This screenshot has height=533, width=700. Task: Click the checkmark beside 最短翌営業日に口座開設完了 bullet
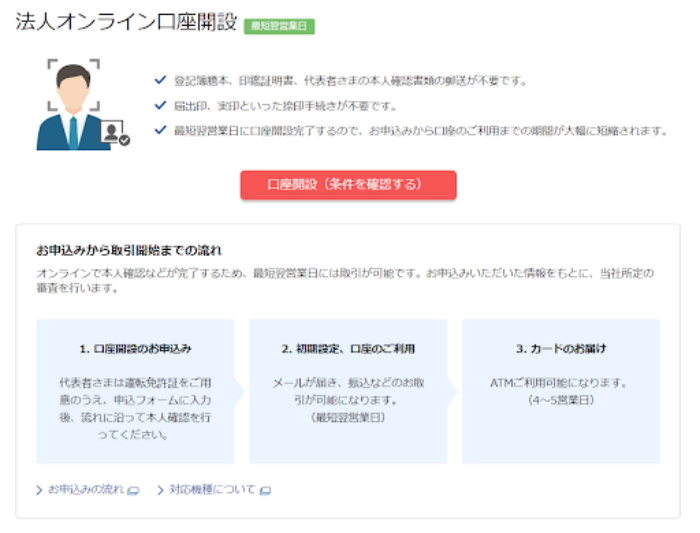160,131
